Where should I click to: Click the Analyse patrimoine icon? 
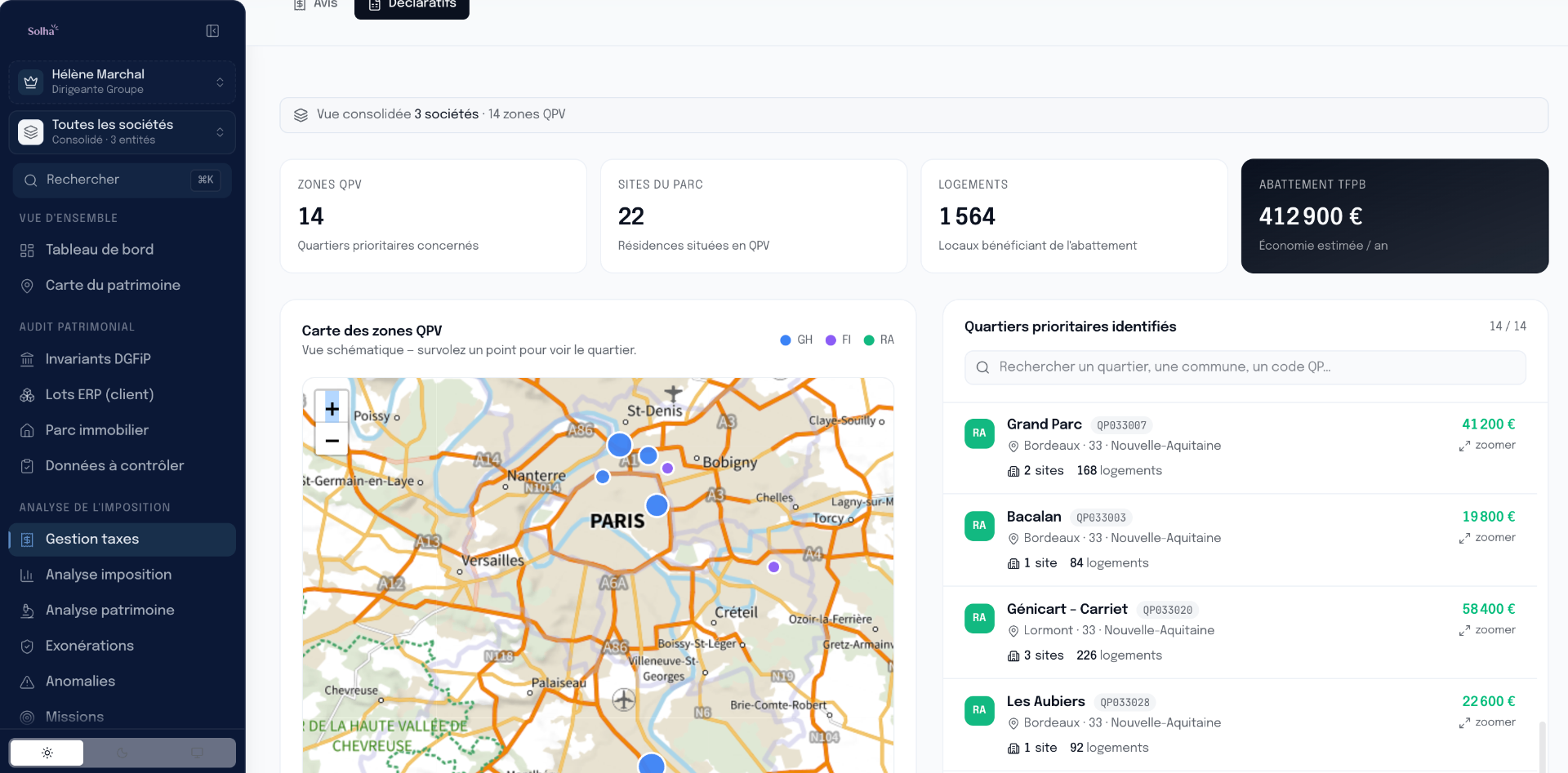(x=27, y=611)
